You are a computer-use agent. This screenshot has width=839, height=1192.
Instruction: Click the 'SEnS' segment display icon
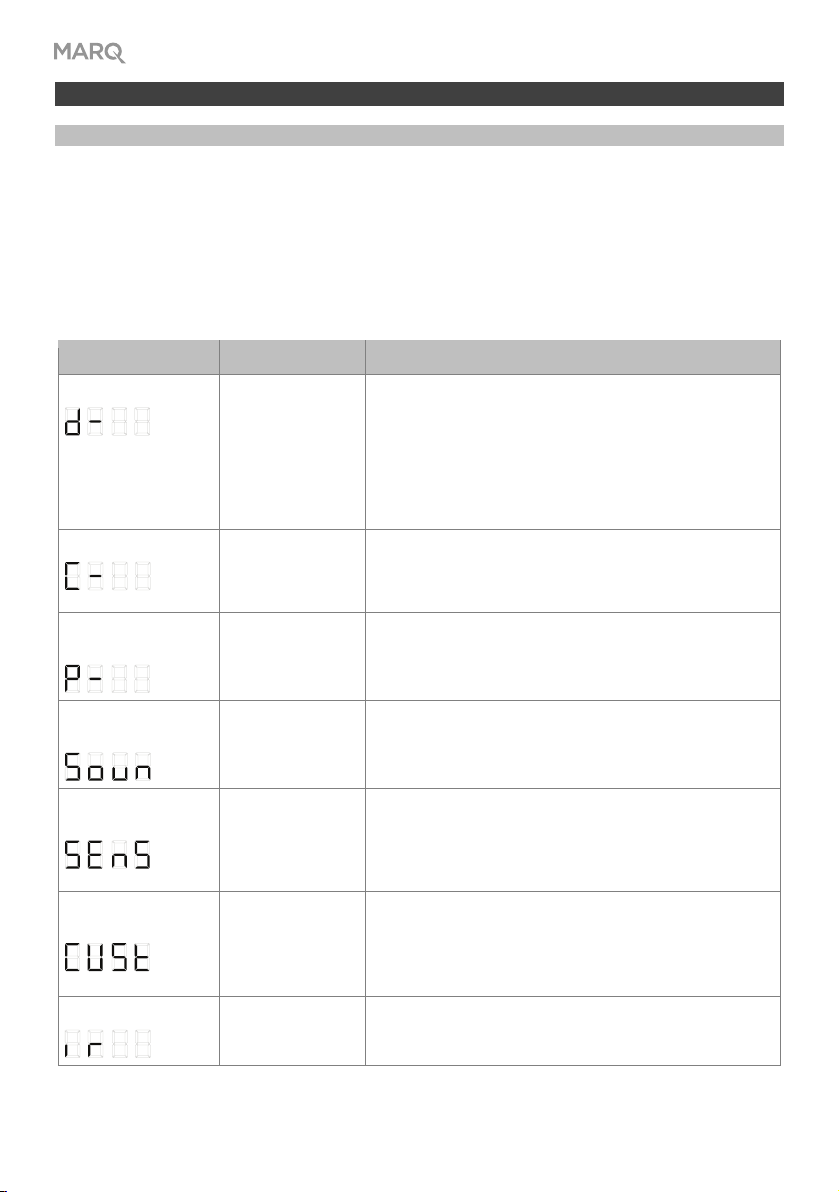point(107,854)
